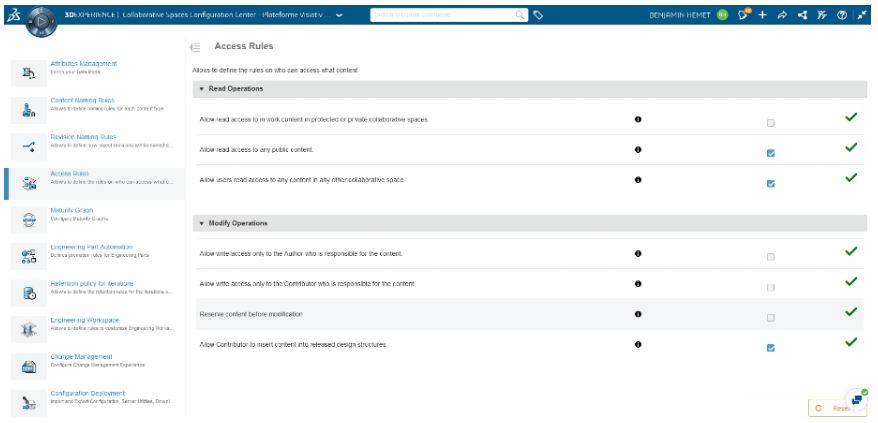The image size is (878, 423).
Task: Click Change Management icon
Action: tap(29, 366)
